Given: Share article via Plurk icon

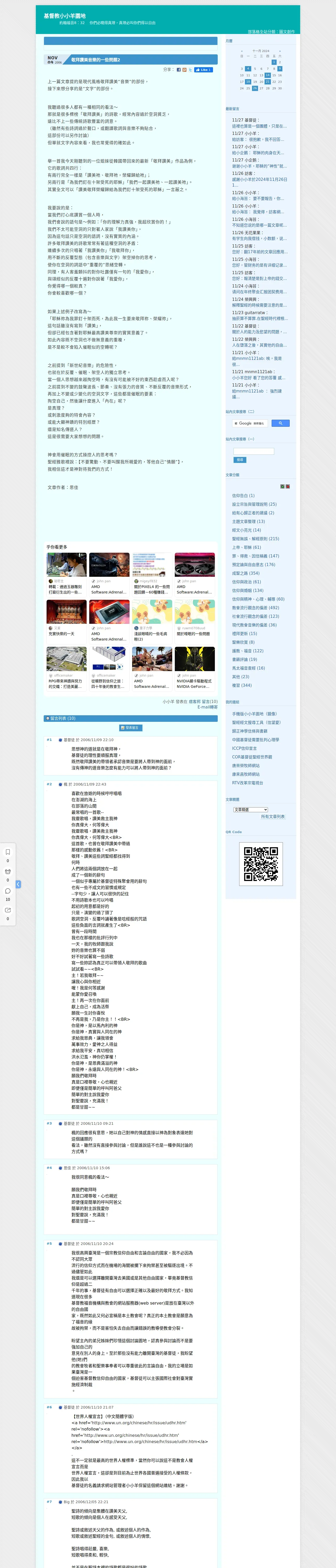Looking at the screenshot, I should (185, 70).
